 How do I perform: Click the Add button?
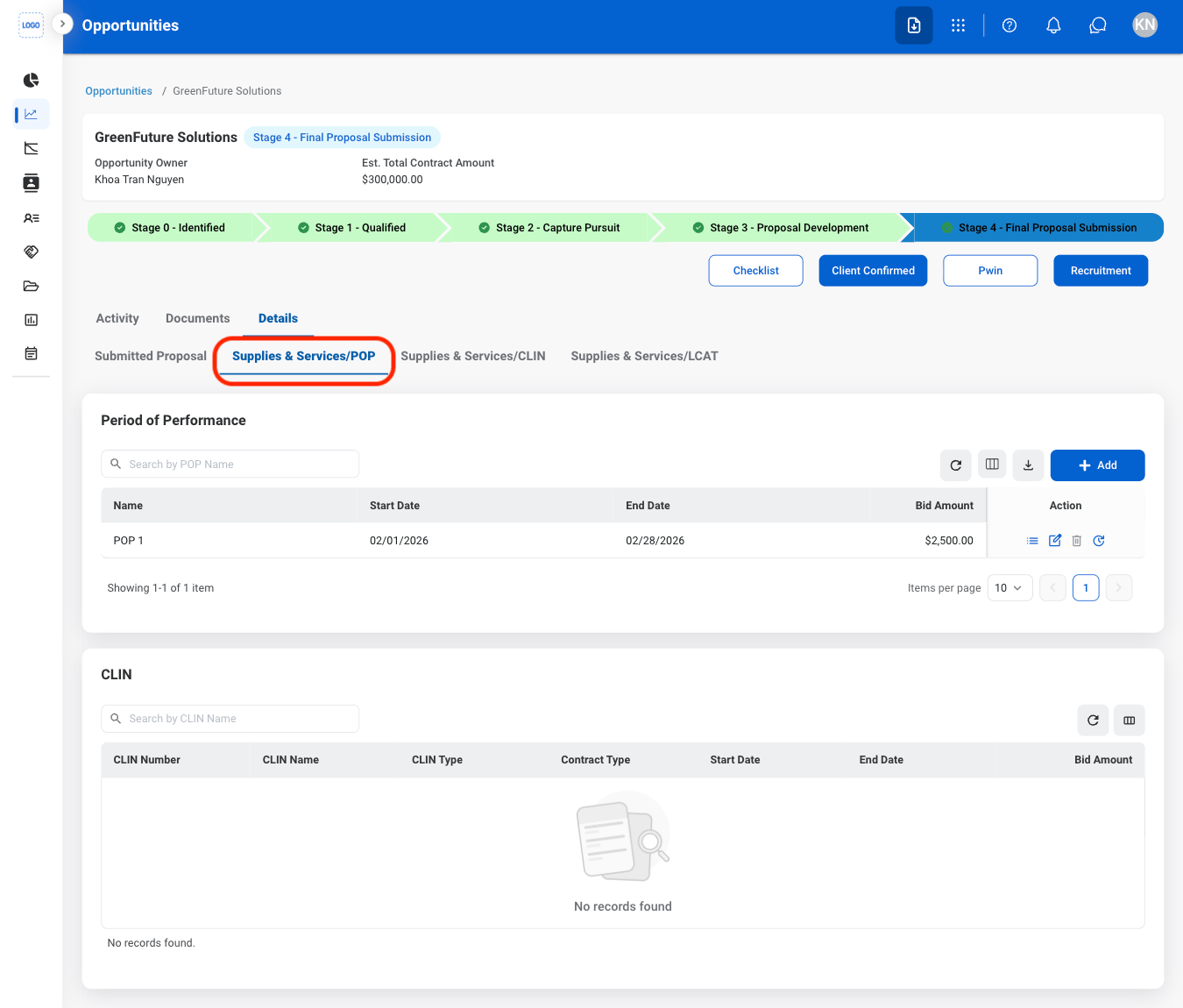[1097, 465]
